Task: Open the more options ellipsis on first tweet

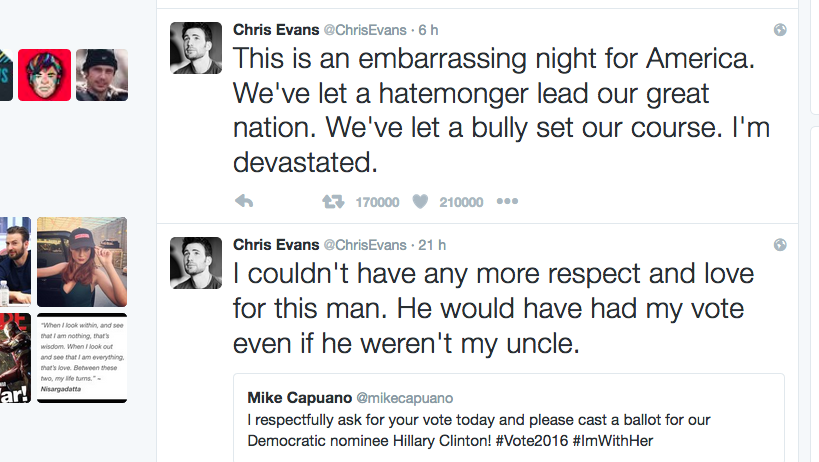Action: [507, 202]
